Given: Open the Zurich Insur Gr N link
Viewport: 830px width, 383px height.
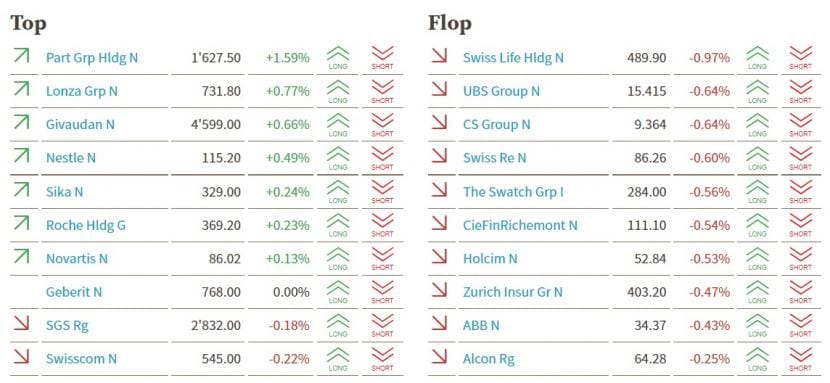Looking at the screenshot, I should pyautogui.click(x=513, y=292).
